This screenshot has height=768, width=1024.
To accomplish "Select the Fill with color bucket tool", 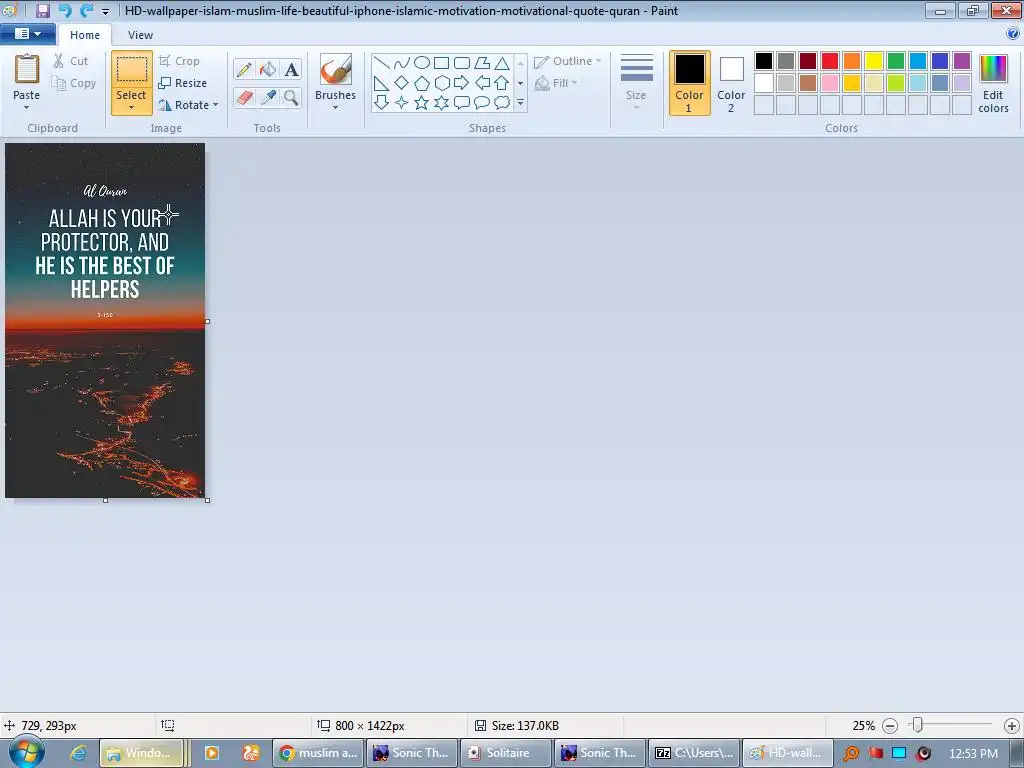I will pos(268,69).
